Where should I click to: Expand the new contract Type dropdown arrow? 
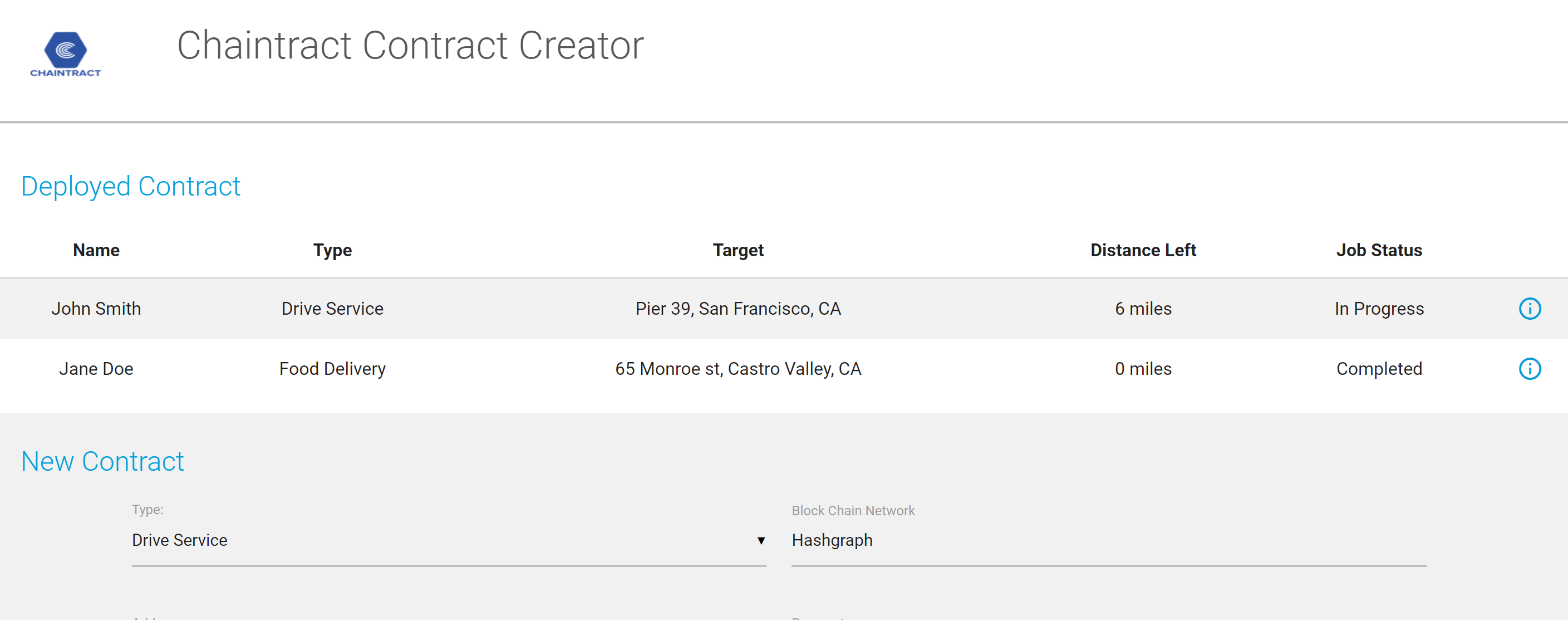tap(761, 541)
